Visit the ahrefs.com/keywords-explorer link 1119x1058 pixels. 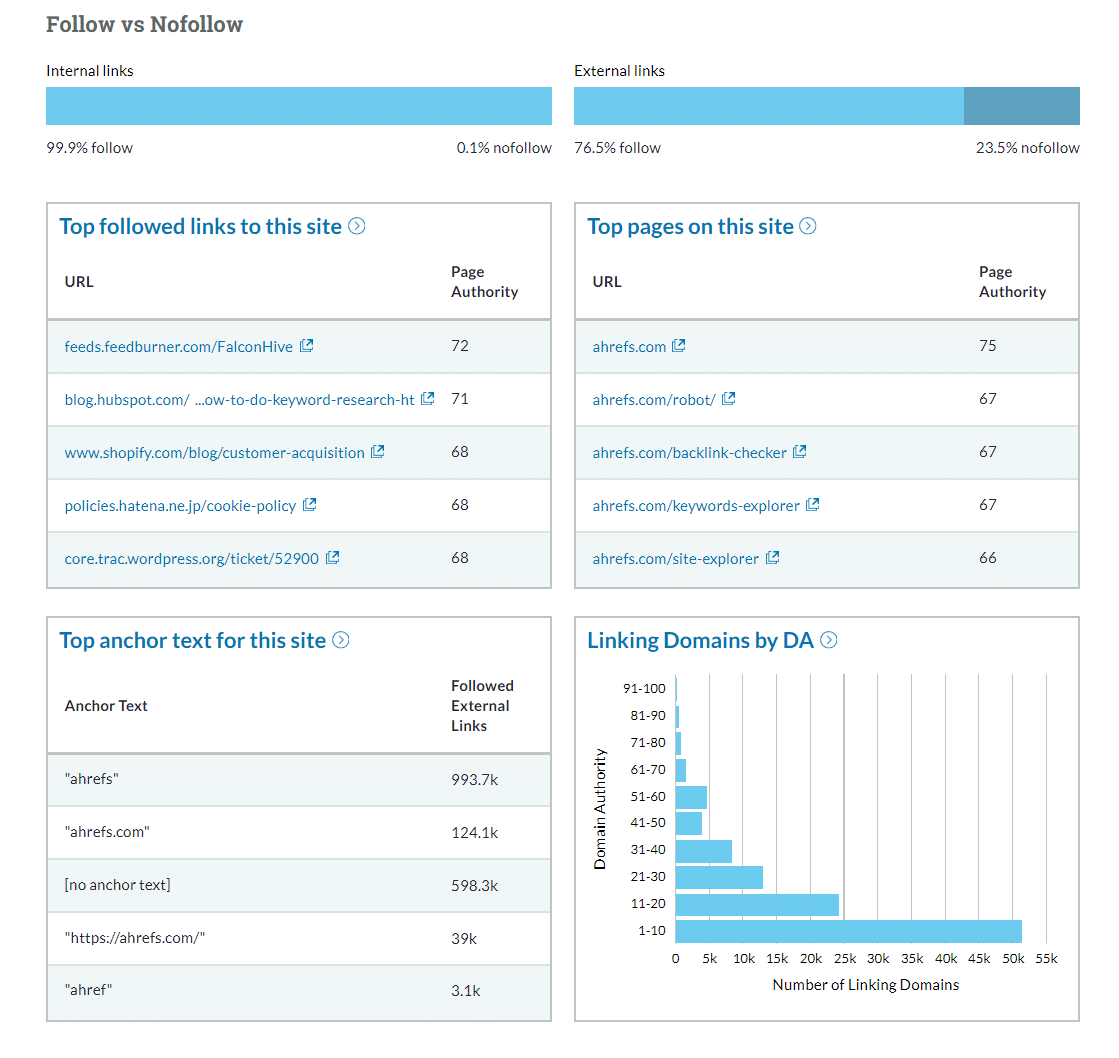(x=696, y=506)
